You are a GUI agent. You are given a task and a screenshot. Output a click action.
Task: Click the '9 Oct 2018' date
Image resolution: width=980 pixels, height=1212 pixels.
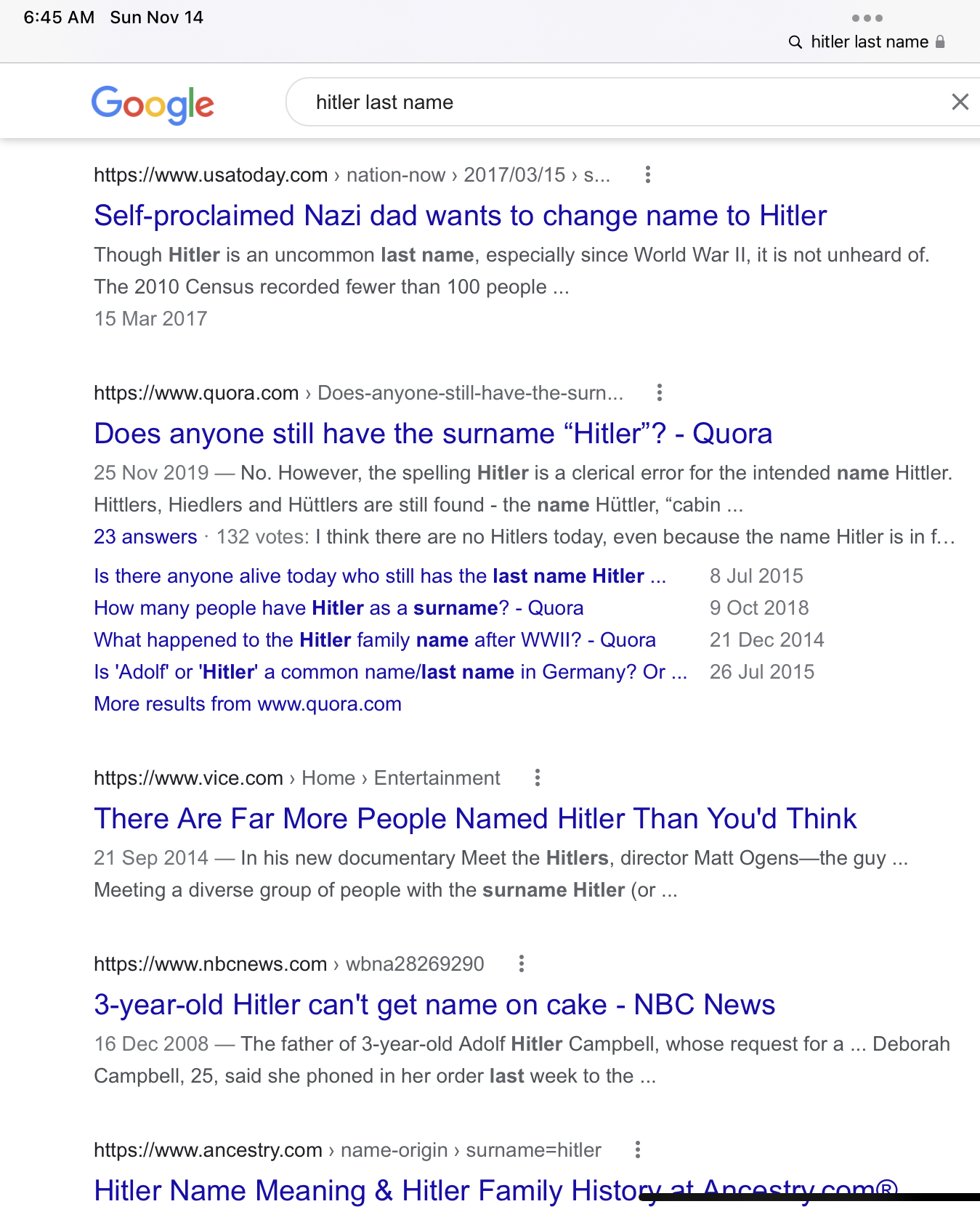(759, 608)
